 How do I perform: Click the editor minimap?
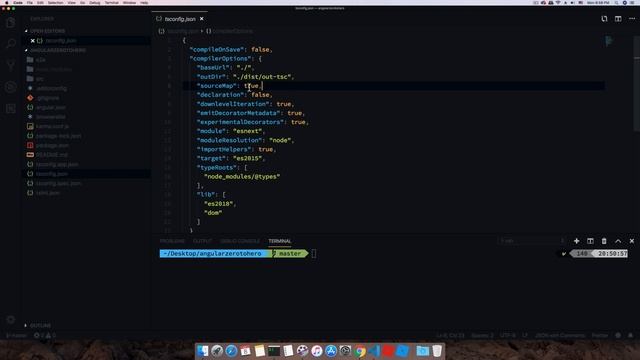(609, 41)
